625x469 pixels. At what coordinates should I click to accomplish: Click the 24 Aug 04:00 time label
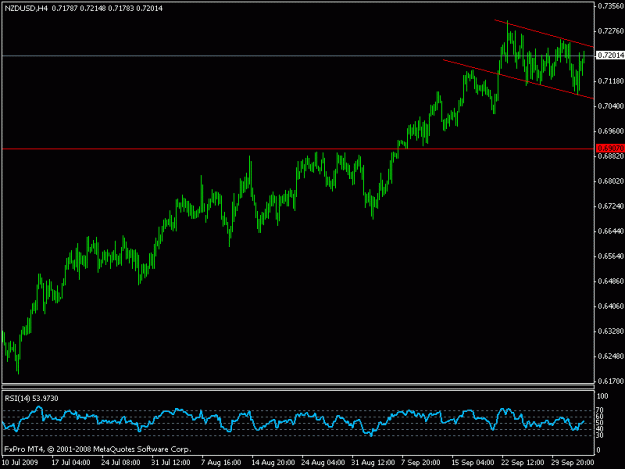323,462
